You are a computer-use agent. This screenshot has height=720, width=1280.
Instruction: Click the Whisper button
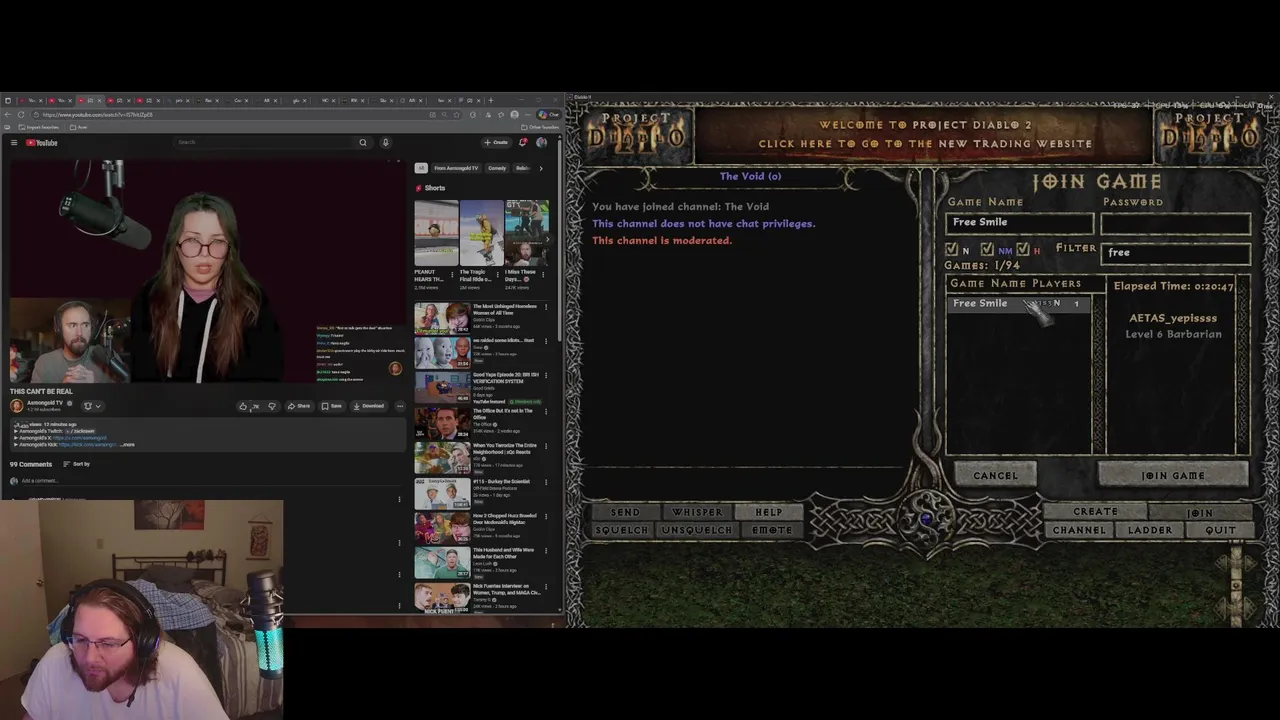tap(697, 512)
